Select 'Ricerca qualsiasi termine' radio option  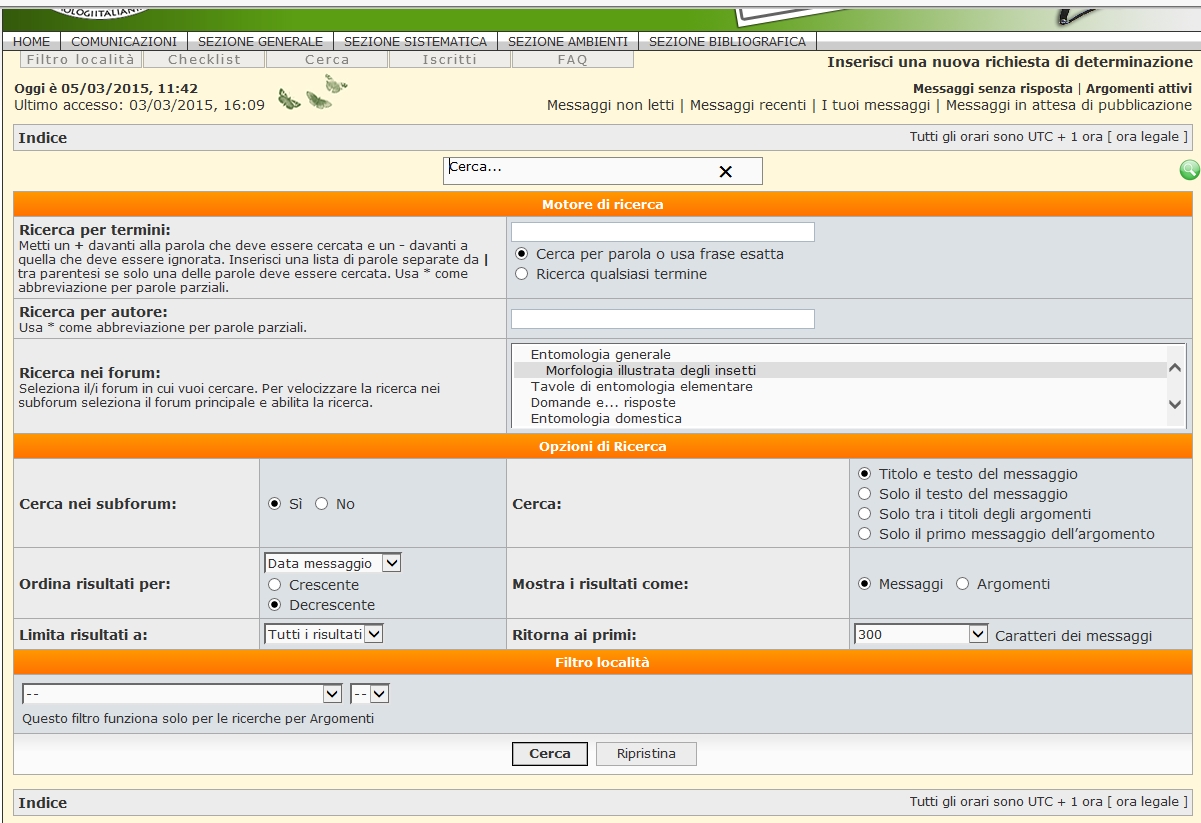pos(521,274)
